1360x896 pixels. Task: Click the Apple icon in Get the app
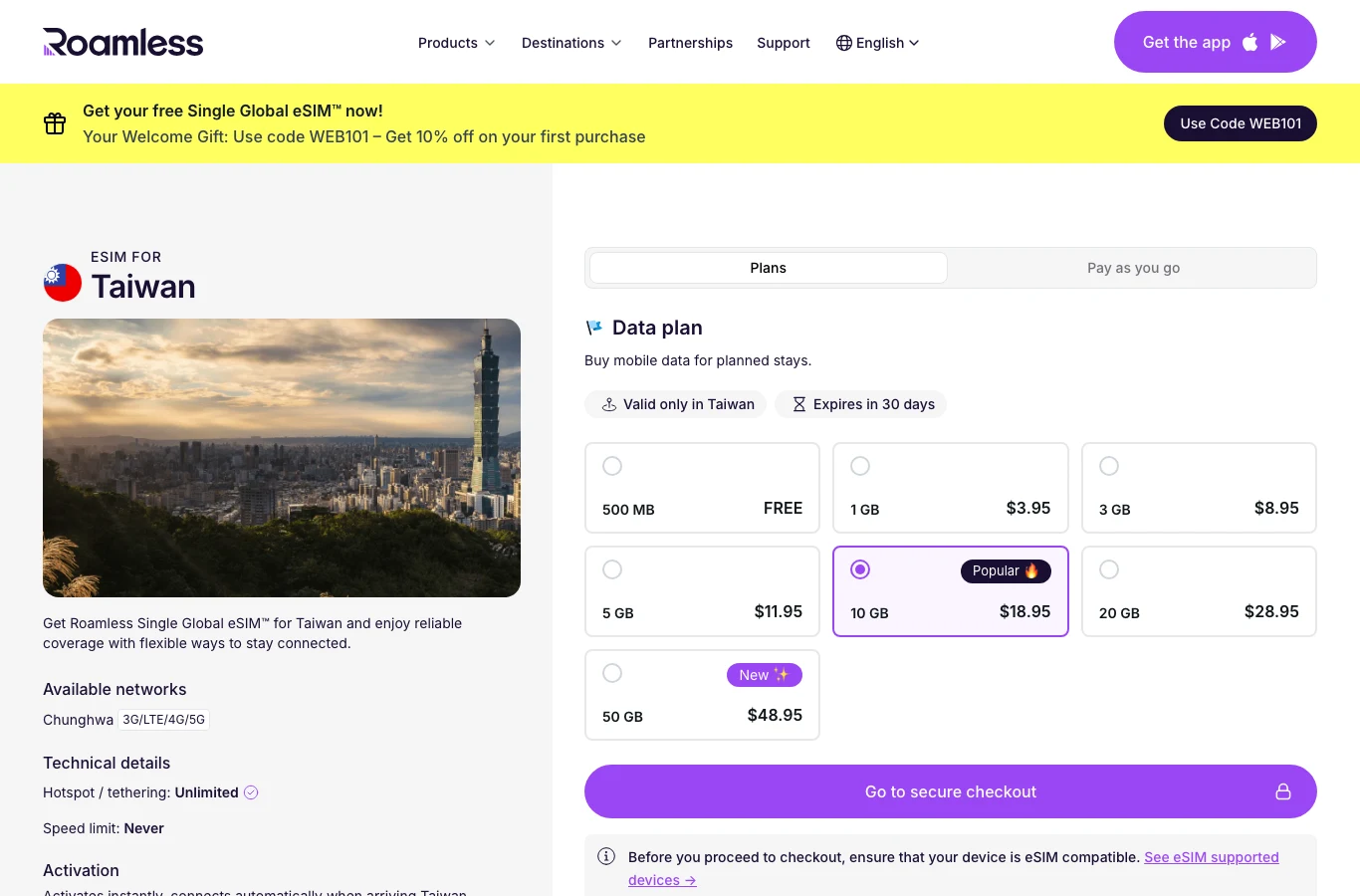tap(1250, 42)
